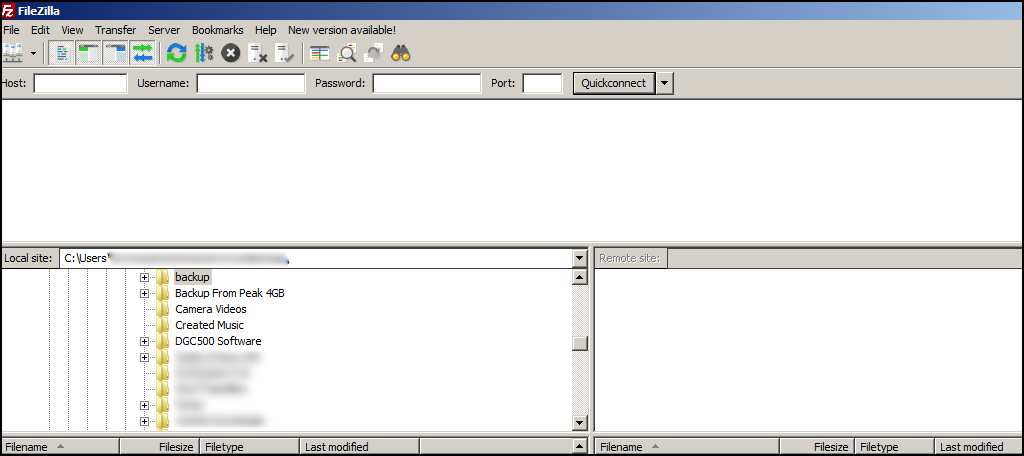The image size is (1024, 456).
Task: Toggle the transfer queue display
Action: point(142,53)
